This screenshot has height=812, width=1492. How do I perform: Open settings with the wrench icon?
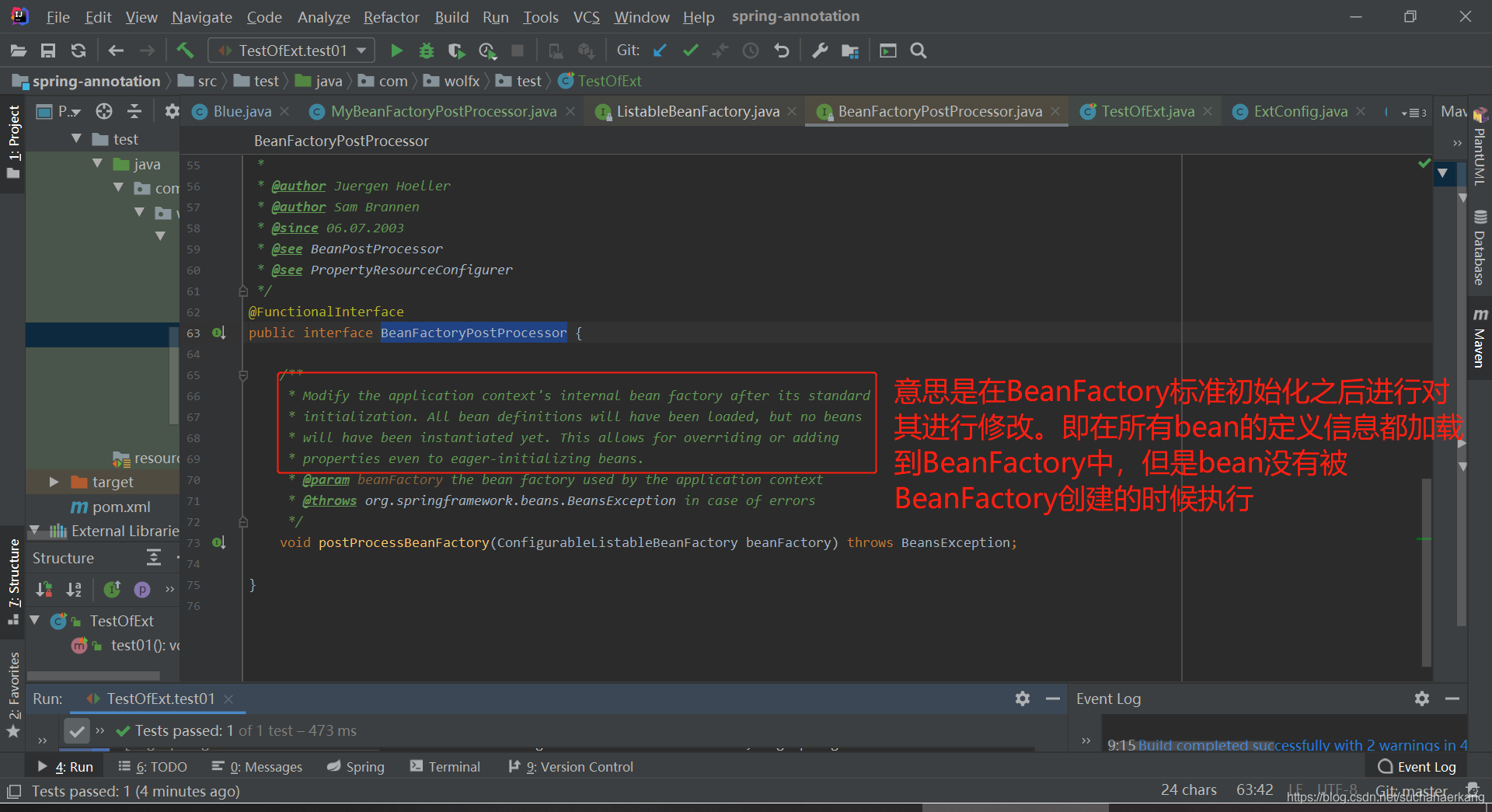click(x=820, y=51)
